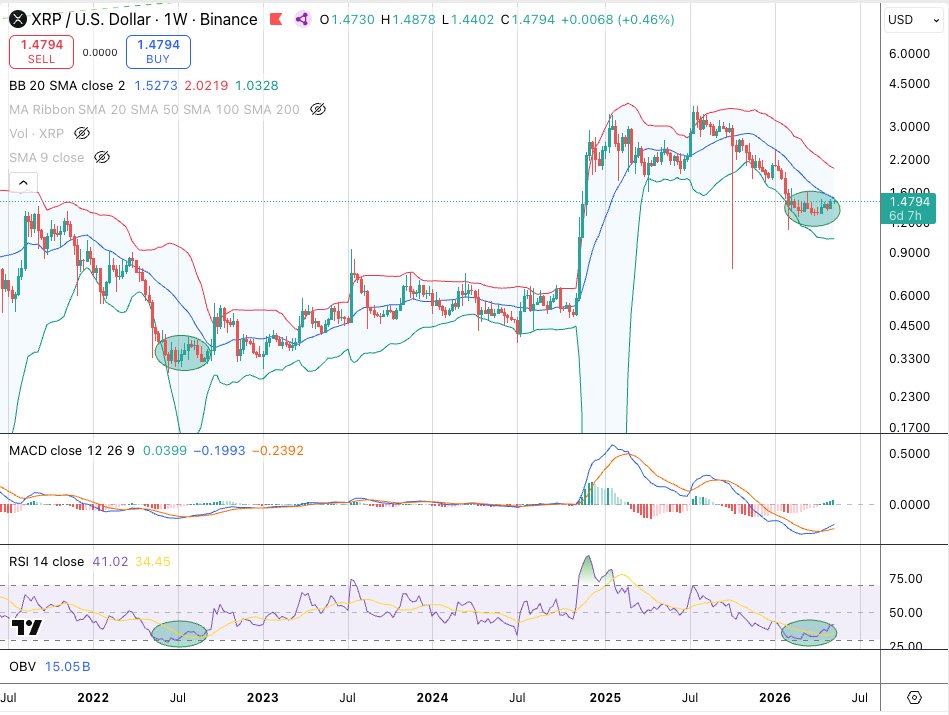
Task: Click the current price label 1.4794 on axis
Action: click(x=908, y=208)
